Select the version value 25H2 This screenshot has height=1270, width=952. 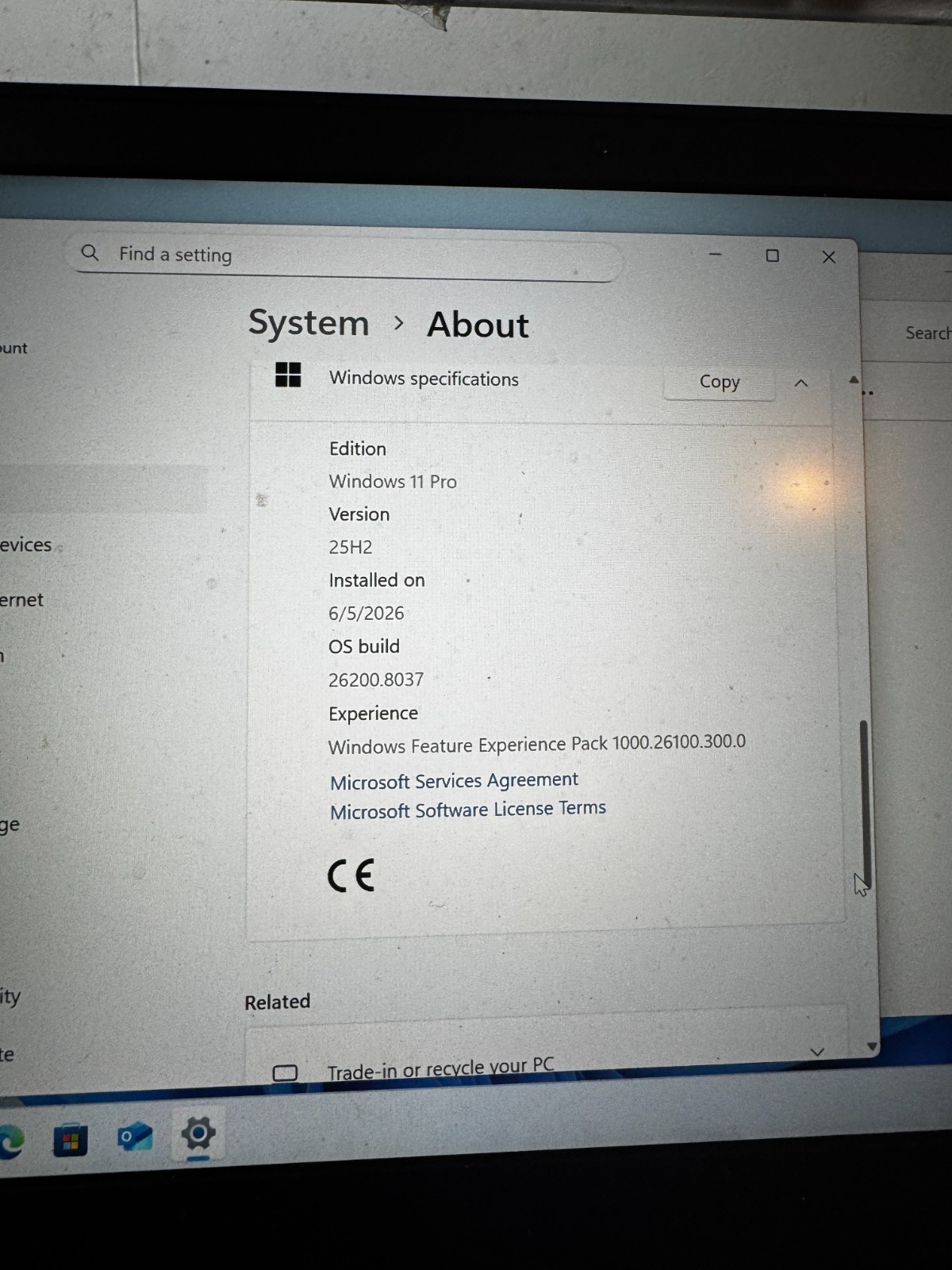351,547
